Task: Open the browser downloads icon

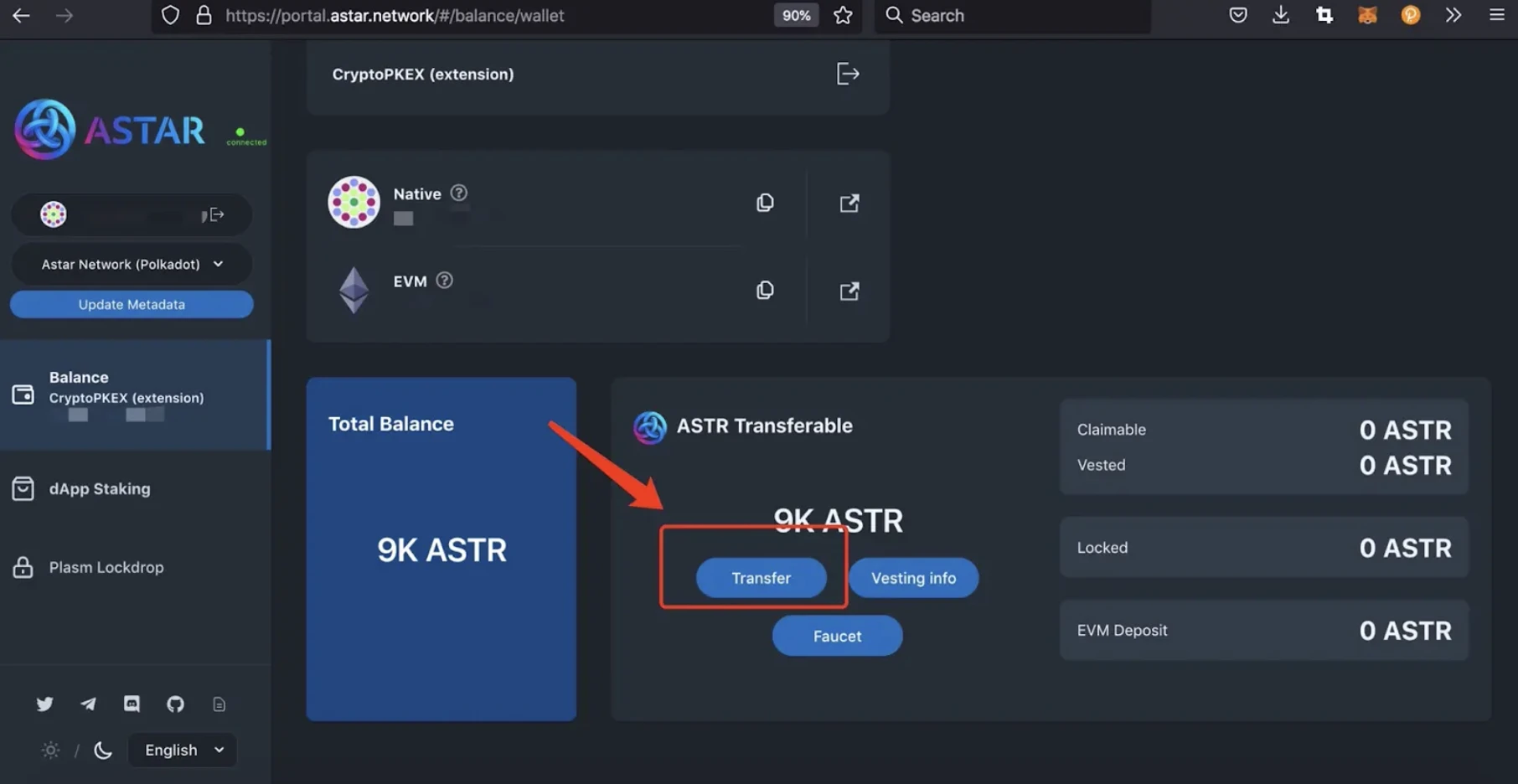Action: coord(1281,15)
